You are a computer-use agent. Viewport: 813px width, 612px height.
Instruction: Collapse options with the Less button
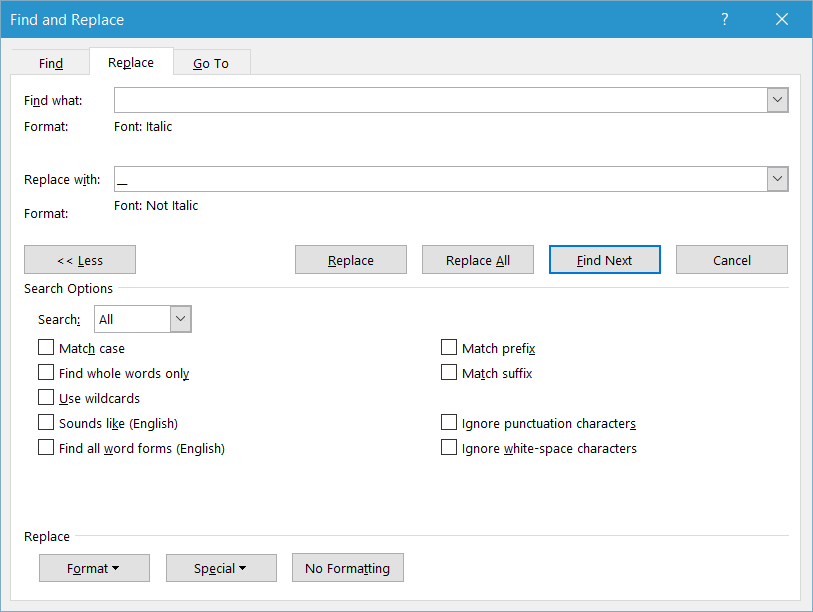79,259
